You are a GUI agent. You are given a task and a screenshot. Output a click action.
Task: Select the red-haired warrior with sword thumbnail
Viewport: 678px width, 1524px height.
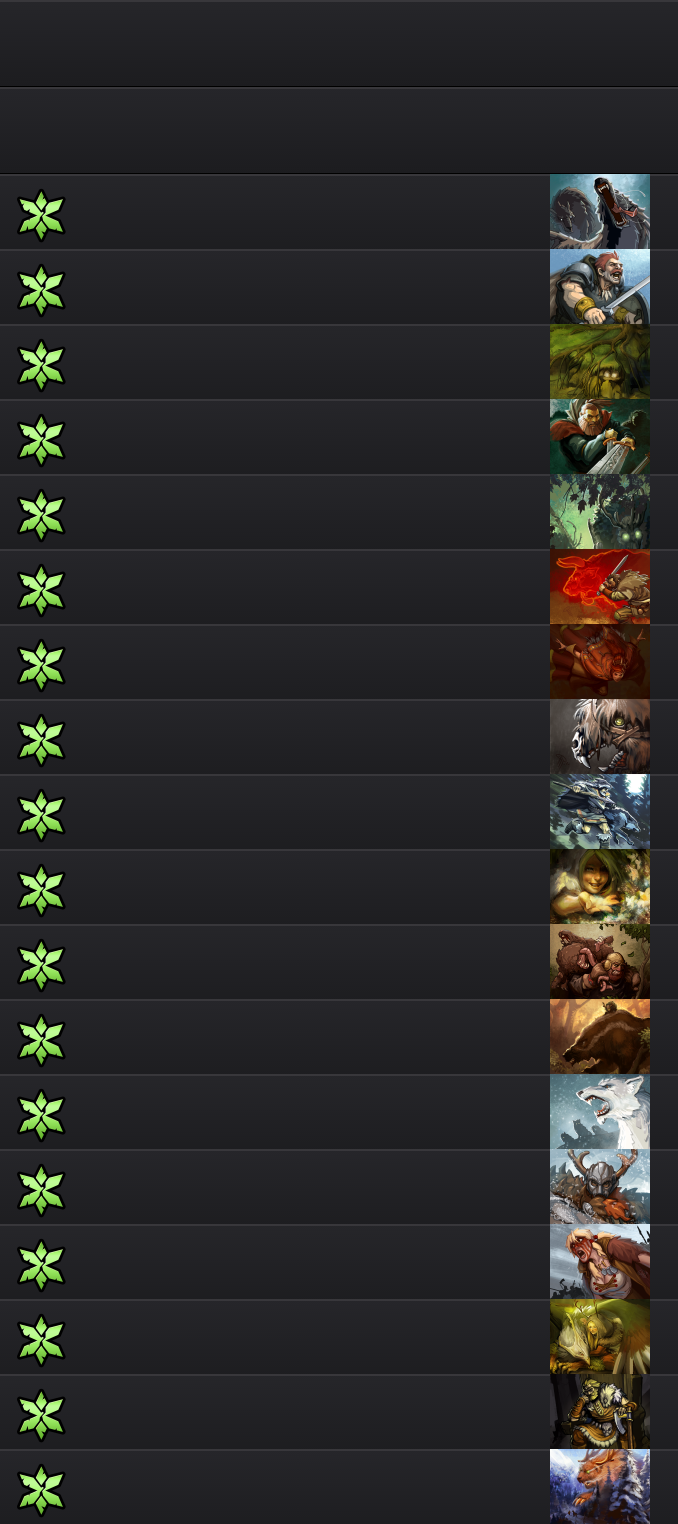[x=600, y=287]
